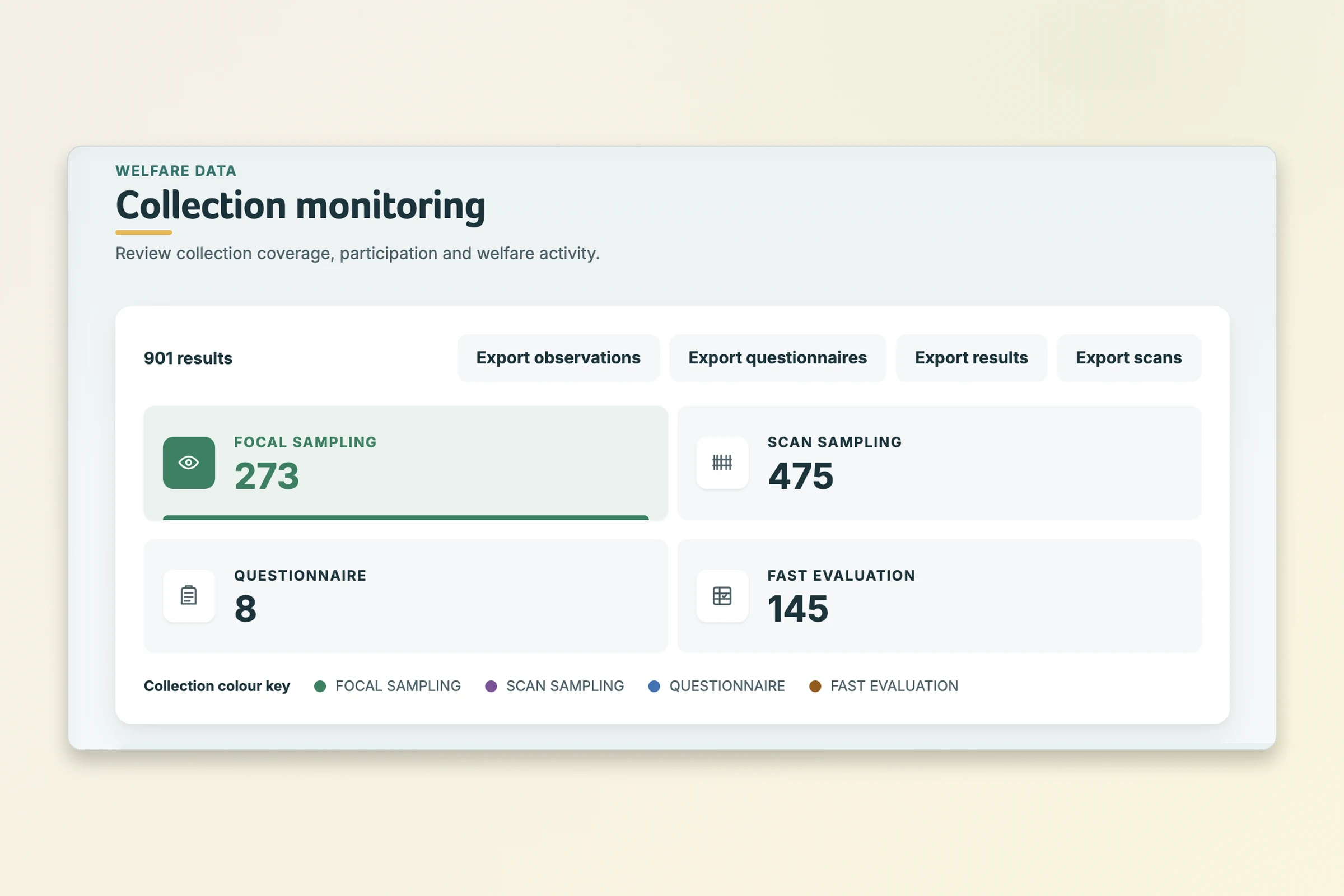Viewport: 1344px width, 896px height.
Task: Click the Collection colour key label
Action: click(217, 685)
